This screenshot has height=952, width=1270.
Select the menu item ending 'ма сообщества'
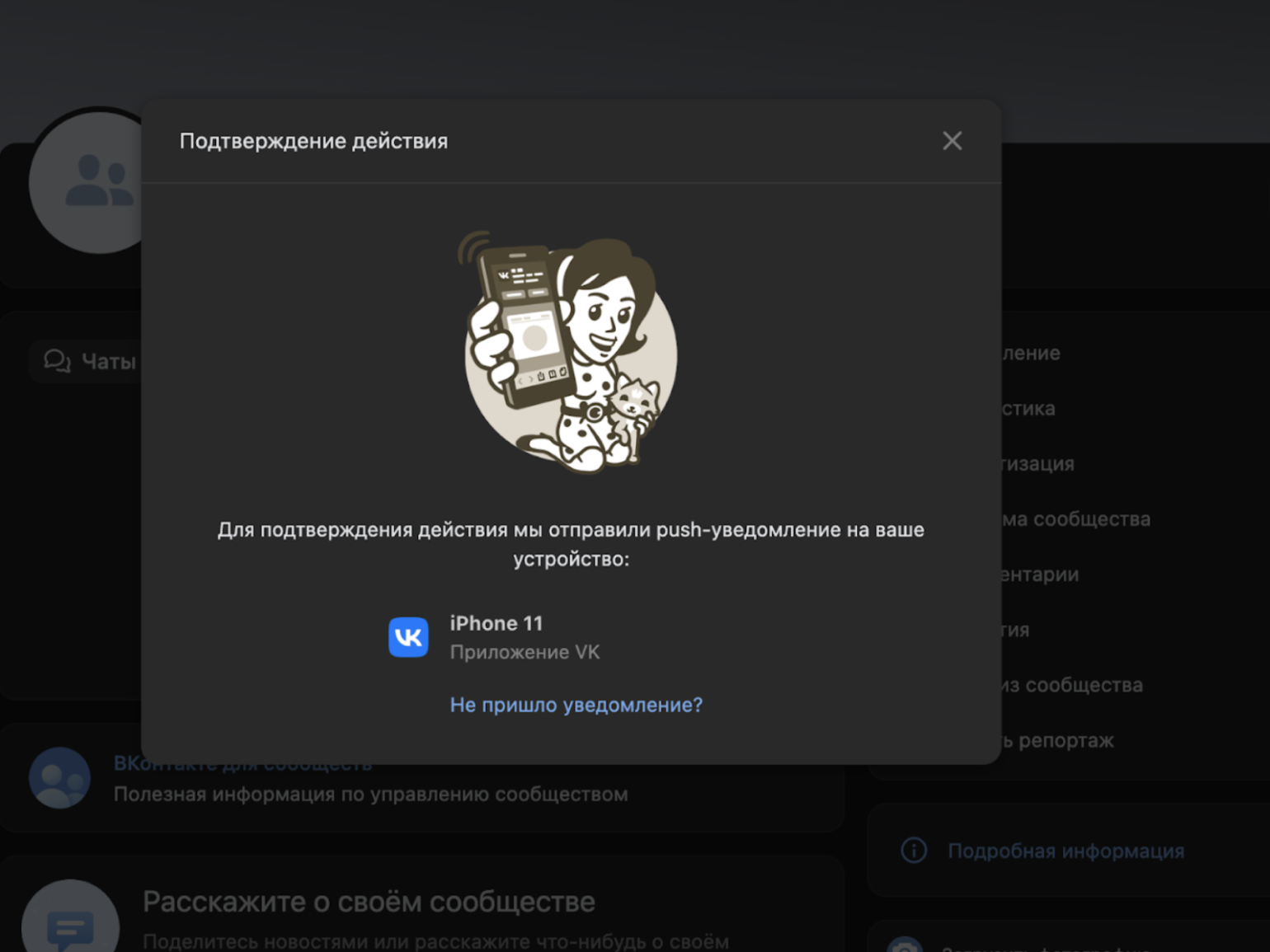point(1076,519)
